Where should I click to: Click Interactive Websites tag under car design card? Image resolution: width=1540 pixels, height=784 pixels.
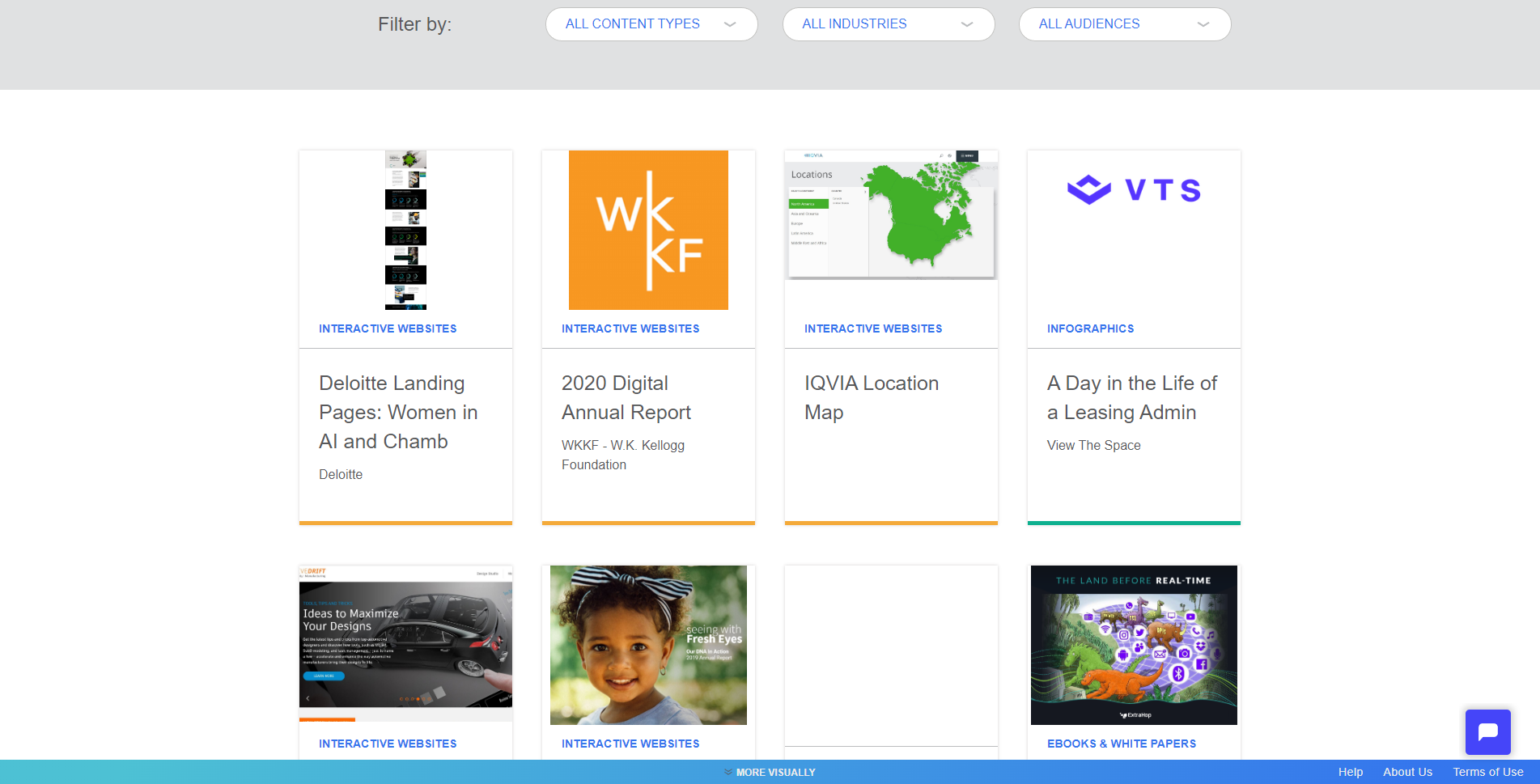[x=388, y=744]
